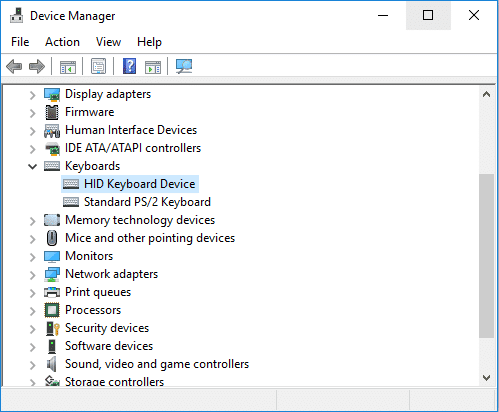The height and width of the screenshot is (412, 499).
Task: Click the scrollbar up arrow
Action: (486, 94)
